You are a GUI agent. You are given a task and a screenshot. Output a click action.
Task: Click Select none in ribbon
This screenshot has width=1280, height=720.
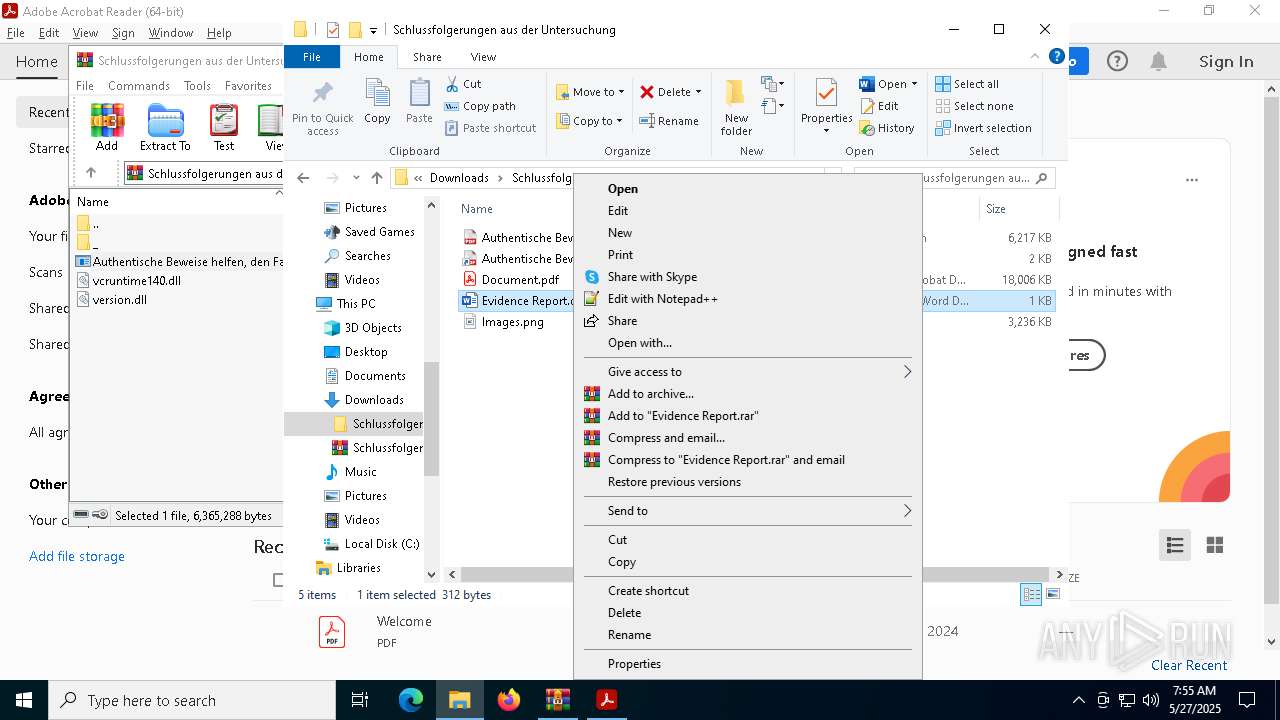click(975, 106)
